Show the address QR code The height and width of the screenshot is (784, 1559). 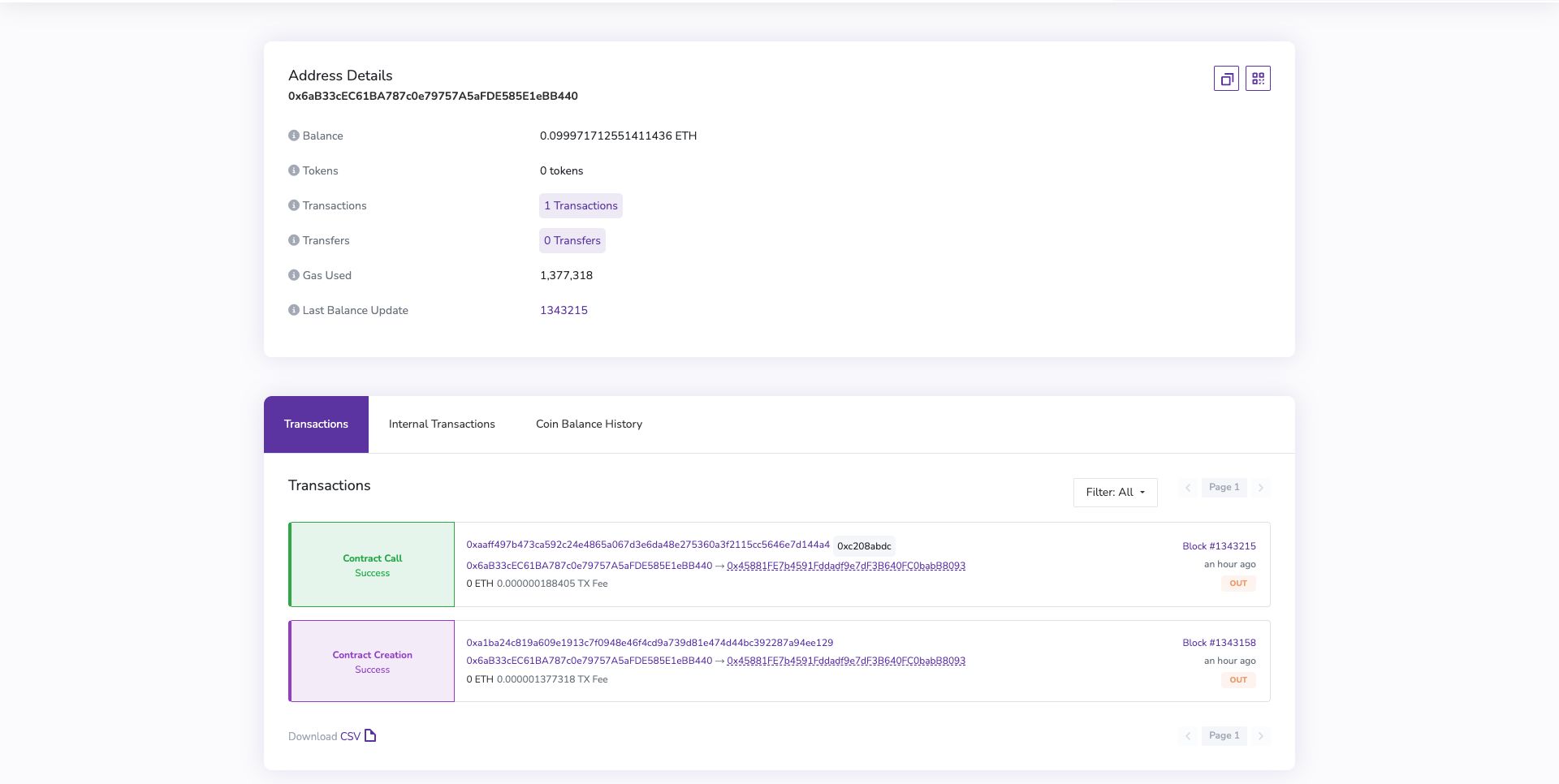click(x=1258, y=79)
